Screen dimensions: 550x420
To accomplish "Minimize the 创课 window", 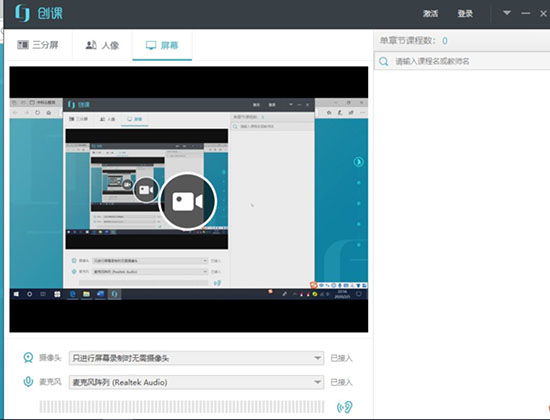I will (525, 13).
